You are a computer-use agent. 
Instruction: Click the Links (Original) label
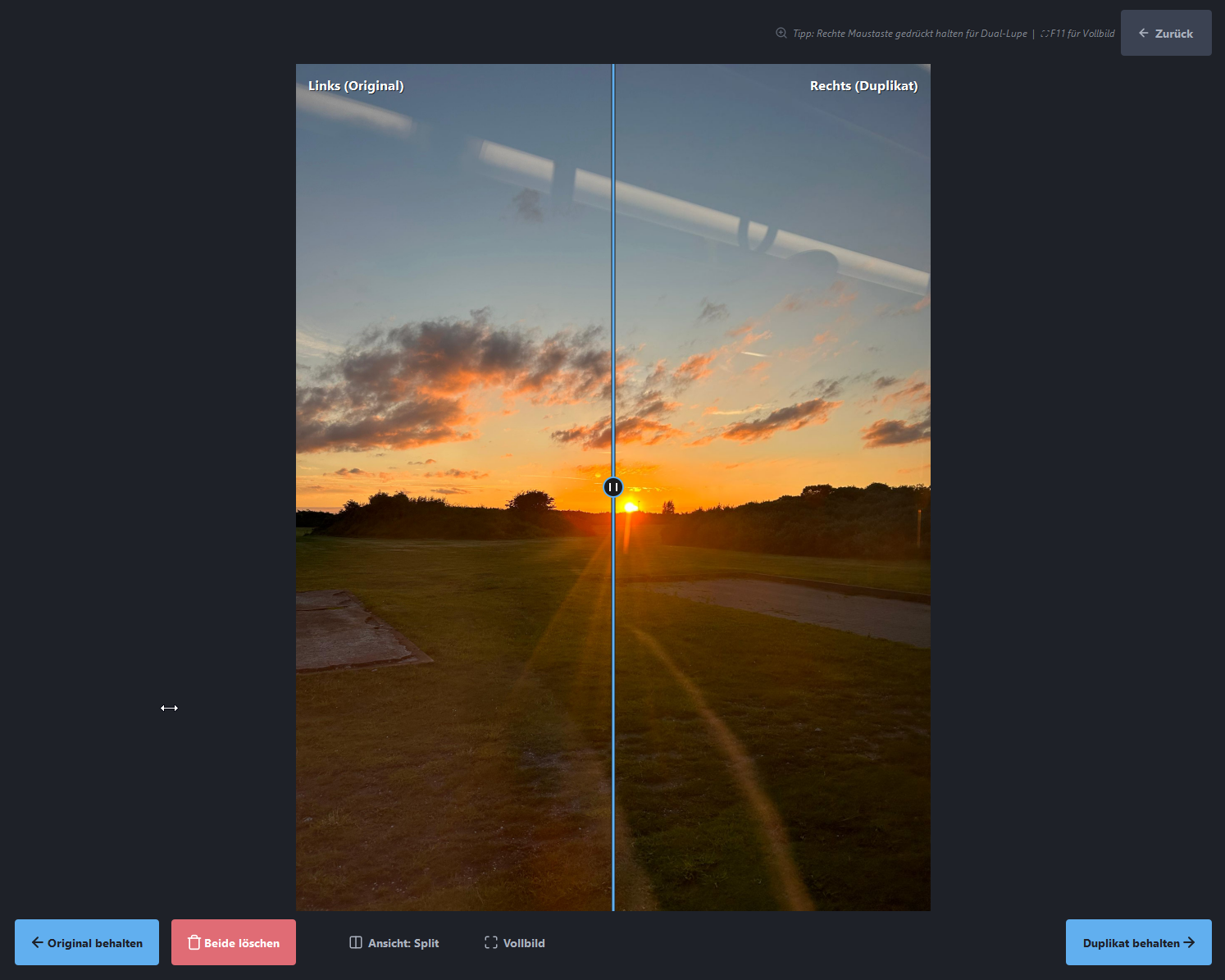point(356,86)
